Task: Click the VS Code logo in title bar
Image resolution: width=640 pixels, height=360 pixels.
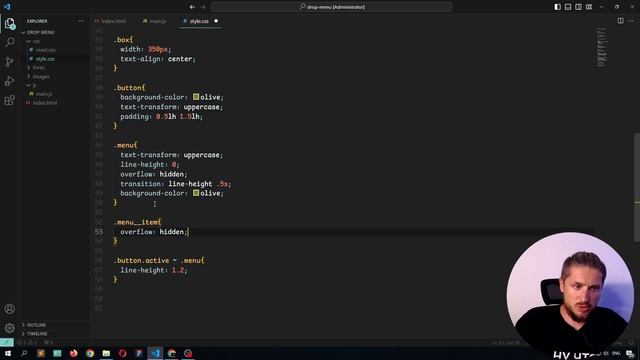Action: pos(7,7)
